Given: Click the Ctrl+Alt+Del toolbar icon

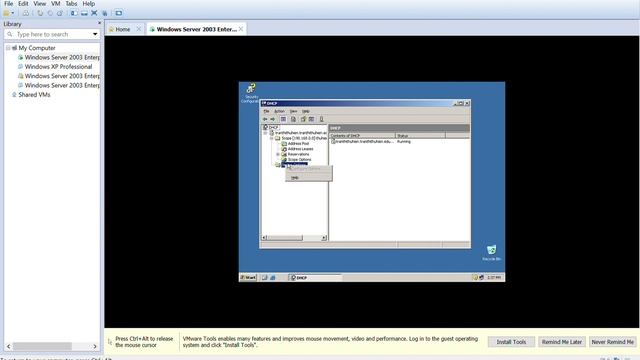Looking at the screenshot, I should coord(26,13).
